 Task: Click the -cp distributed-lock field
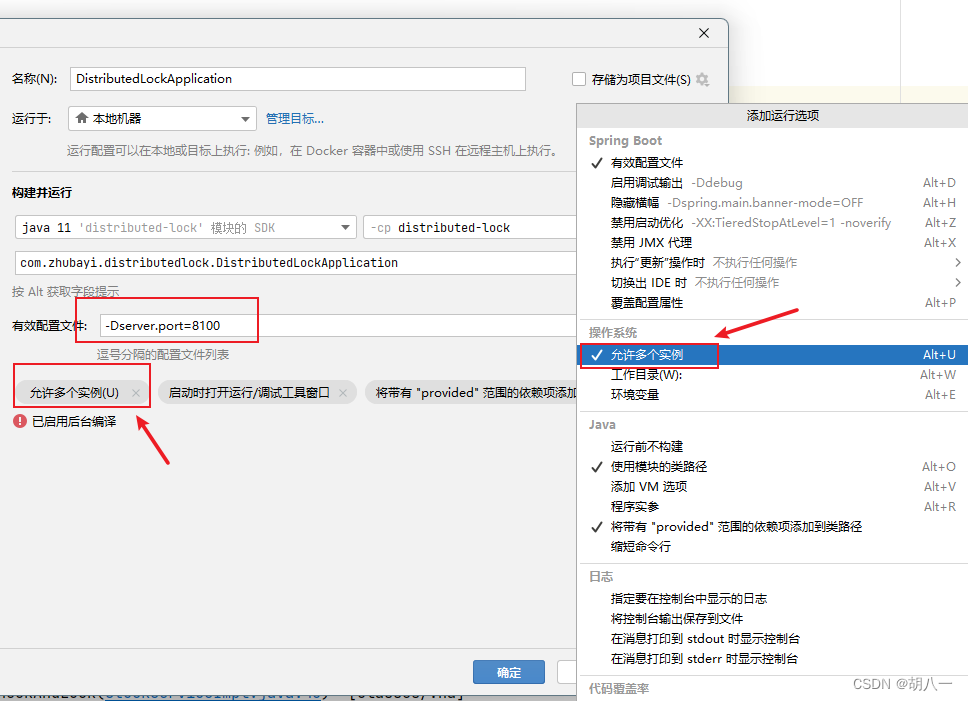(x=470, y=228)
